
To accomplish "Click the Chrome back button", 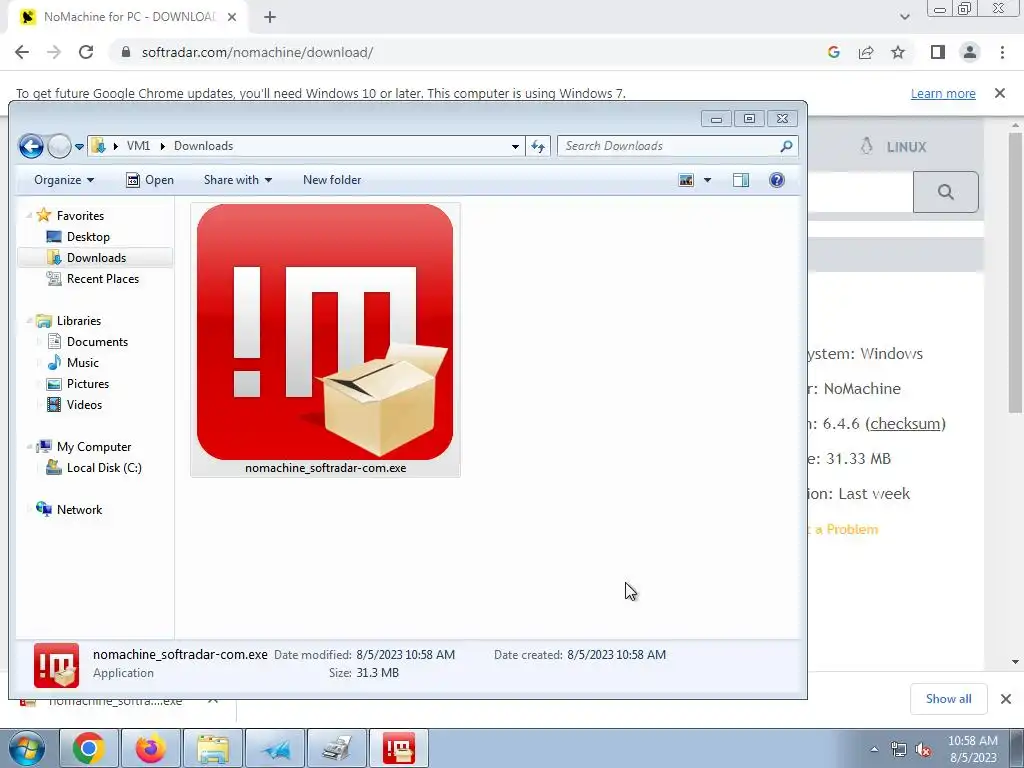I will (22, 52).
